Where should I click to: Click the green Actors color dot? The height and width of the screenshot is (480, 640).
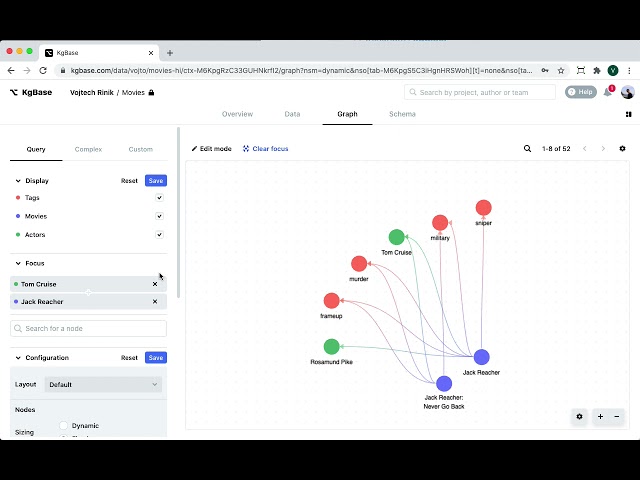(x=18, y=235)
